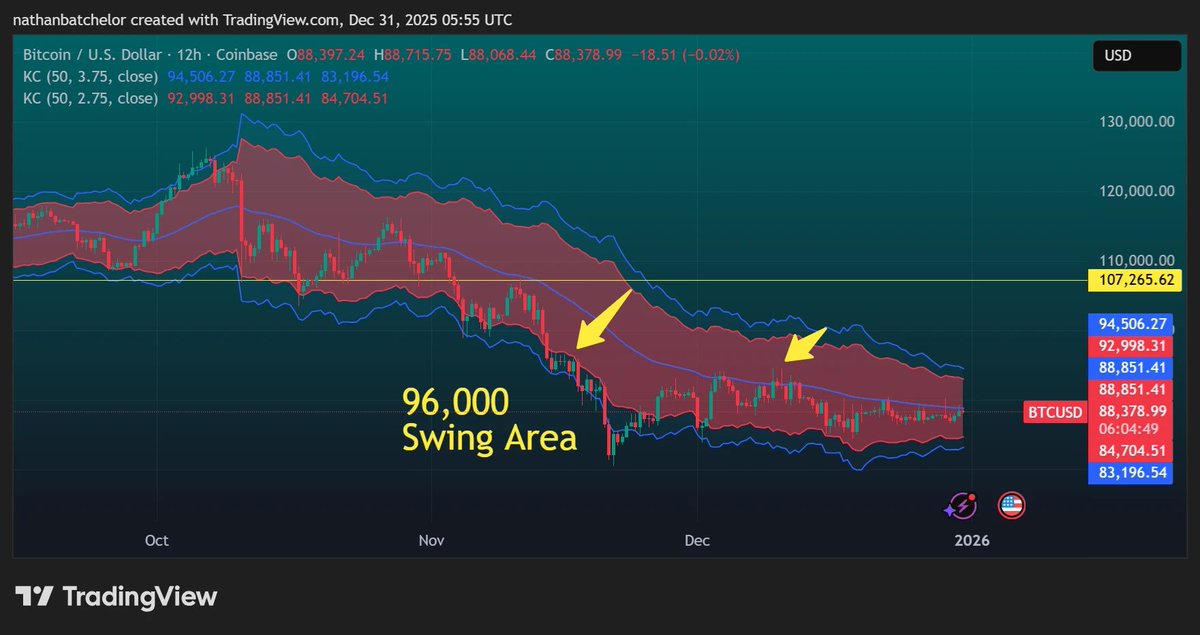1200x635 pixels.
Task: Select the BTCUSD price label
Action: click(1054, 411)
